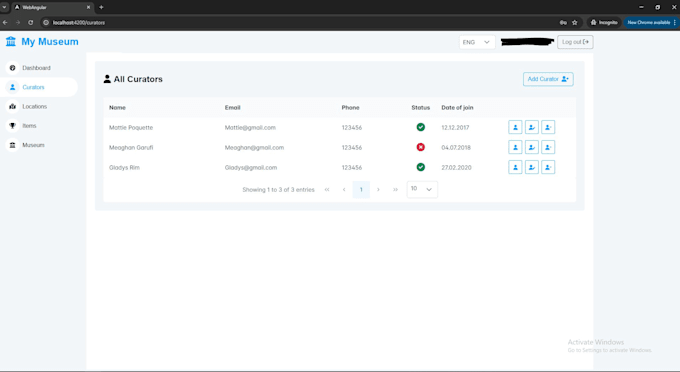Click the join date 12.12.2017
The width and height of the screenshot is (680, 372).
point(455,127)
